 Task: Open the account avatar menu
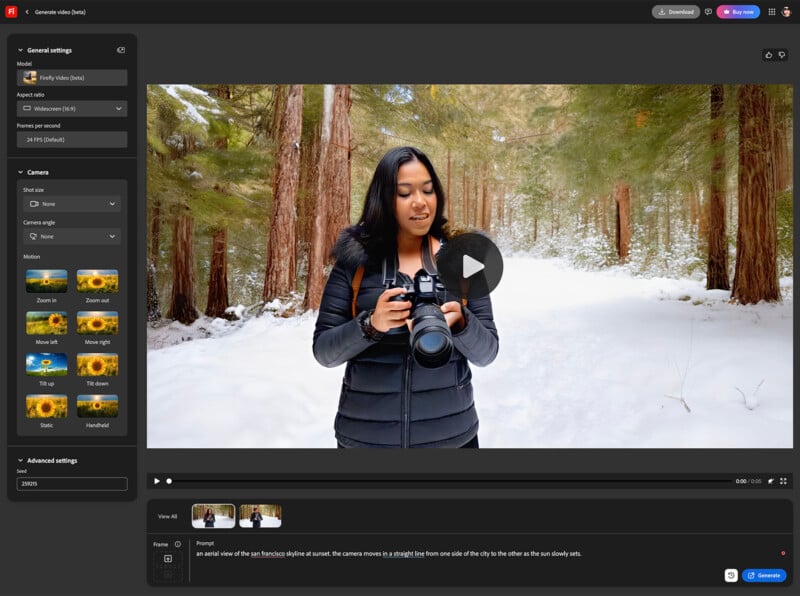[x=787, y=10]
